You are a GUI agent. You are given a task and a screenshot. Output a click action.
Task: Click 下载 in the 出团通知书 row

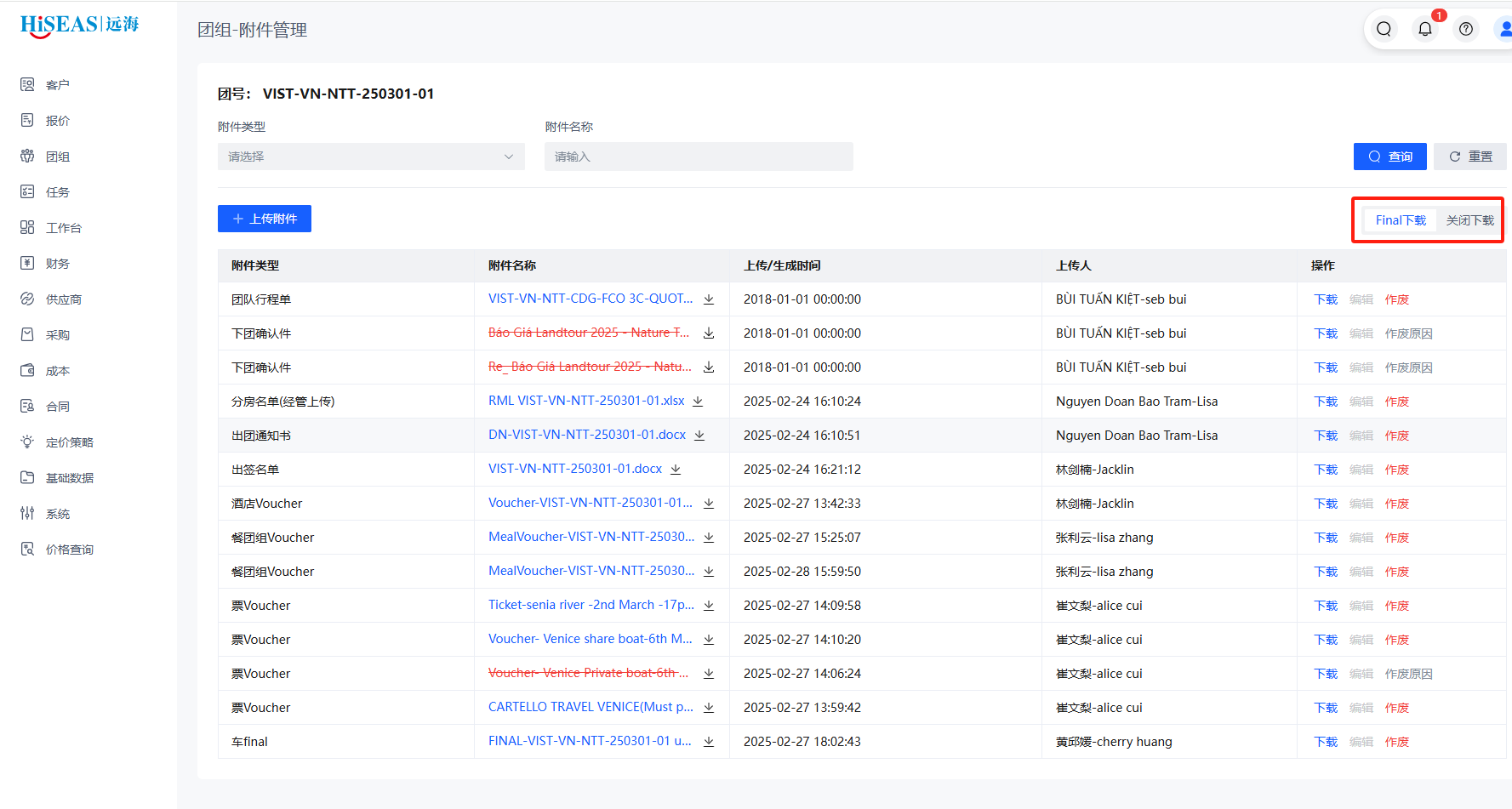[x=1326, y=436]
